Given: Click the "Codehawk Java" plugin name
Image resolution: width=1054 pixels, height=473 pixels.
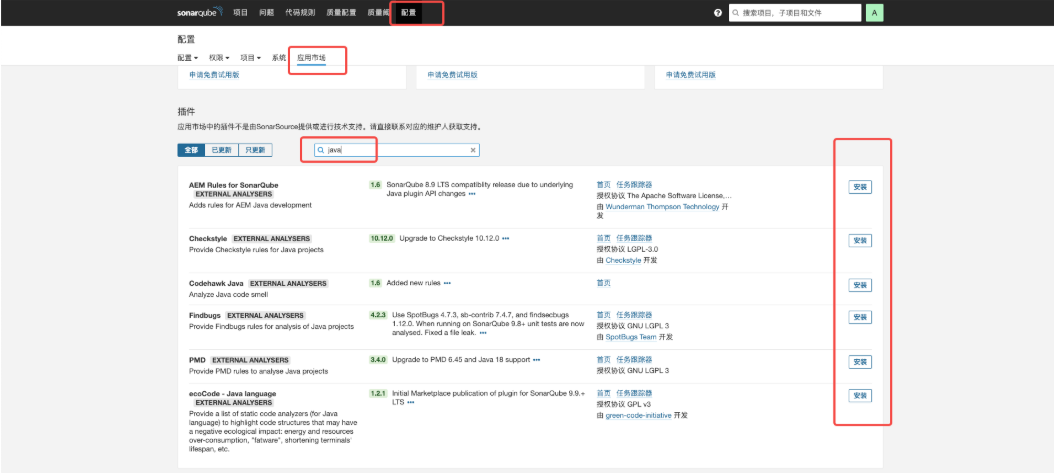Looking at the screenshot, I should click(x=216, y=284).
